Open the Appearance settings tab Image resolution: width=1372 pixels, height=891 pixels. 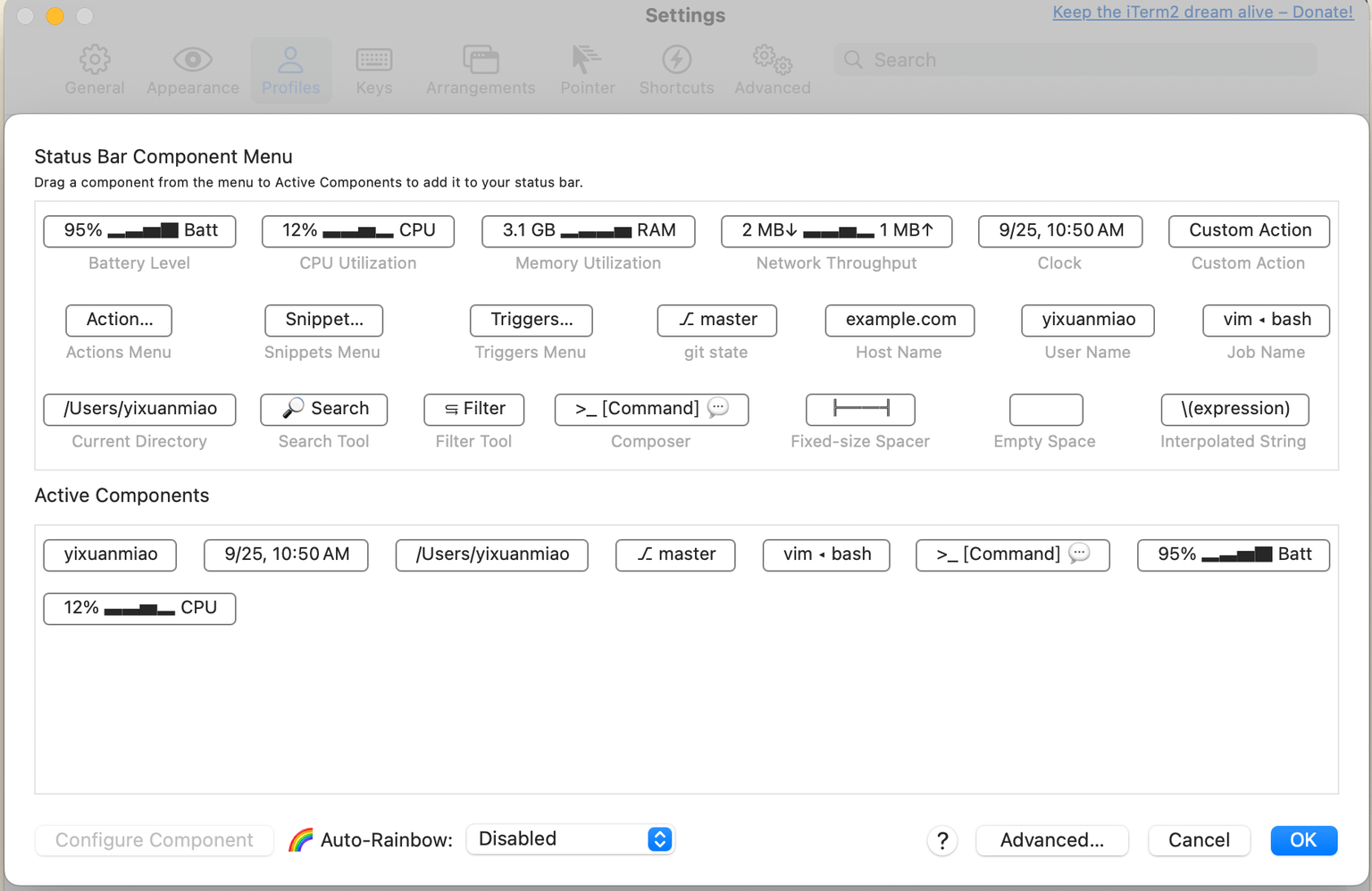click(x=193, y=70)
